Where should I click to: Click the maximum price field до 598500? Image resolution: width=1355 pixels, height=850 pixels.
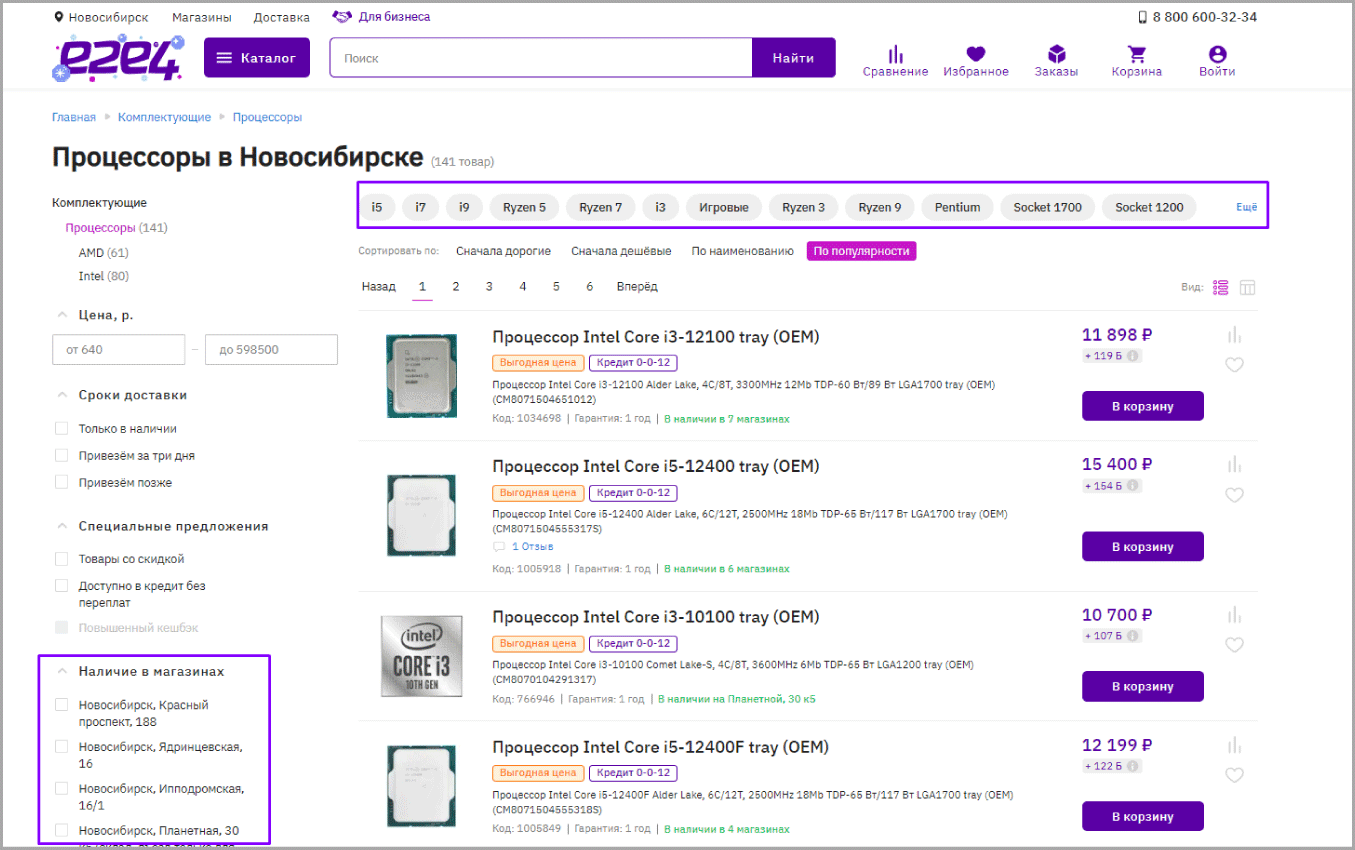click(271, 350)
